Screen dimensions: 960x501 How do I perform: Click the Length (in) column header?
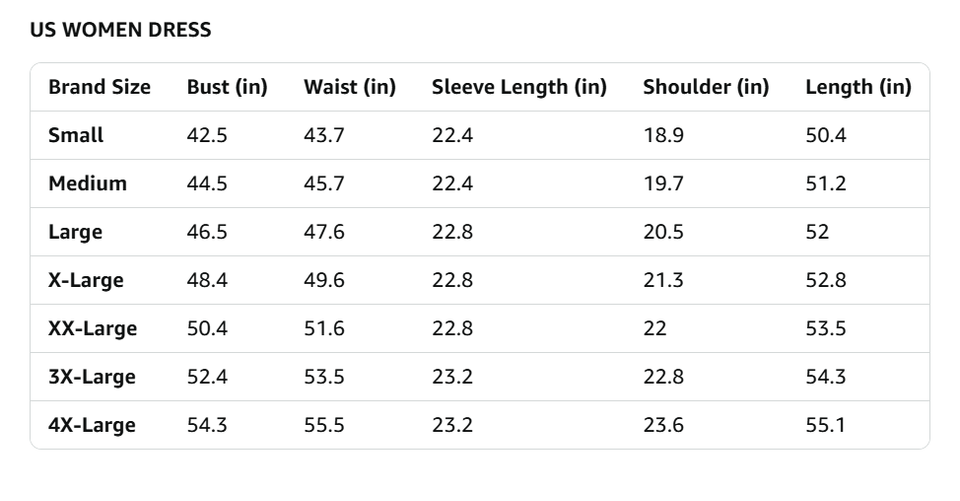(858, 87)
